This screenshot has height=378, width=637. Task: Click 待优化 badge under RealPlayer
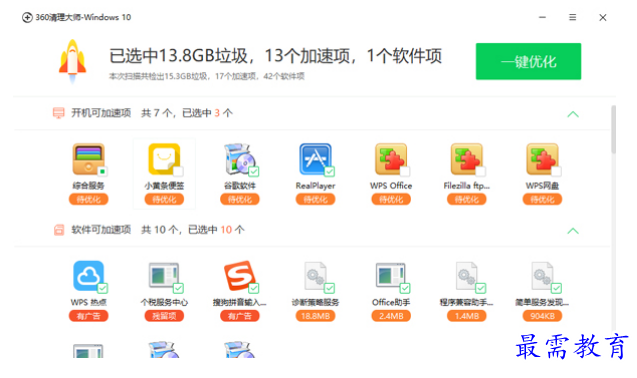click(x=315, y=199)
